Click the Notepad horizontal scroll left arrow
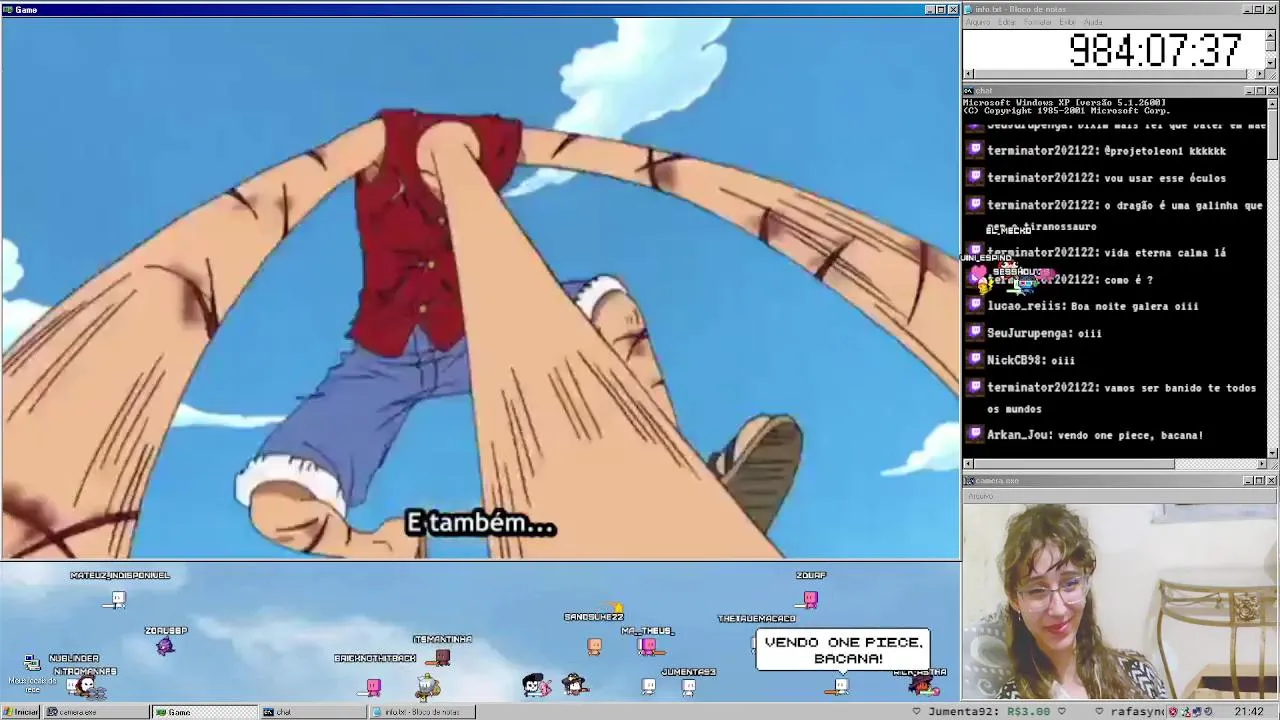 point(968,74)
